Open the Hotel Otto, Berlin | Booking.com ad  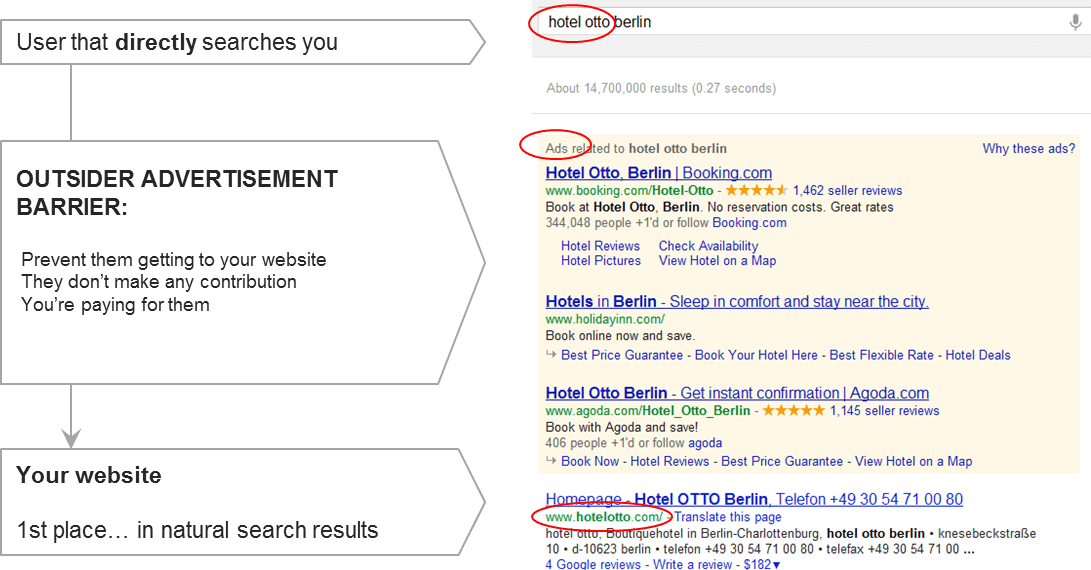click(658, 173)
